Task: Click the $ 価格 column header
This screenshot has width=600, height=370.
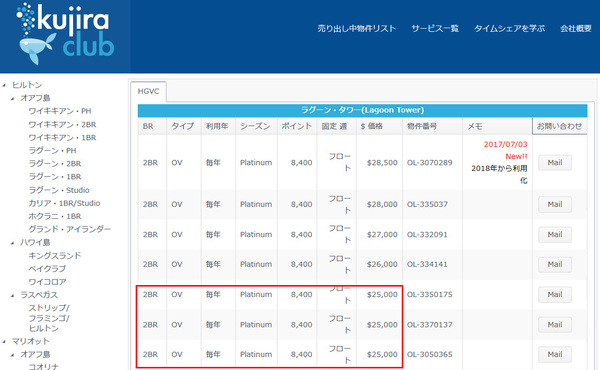Action: click(x=379, y=126)
